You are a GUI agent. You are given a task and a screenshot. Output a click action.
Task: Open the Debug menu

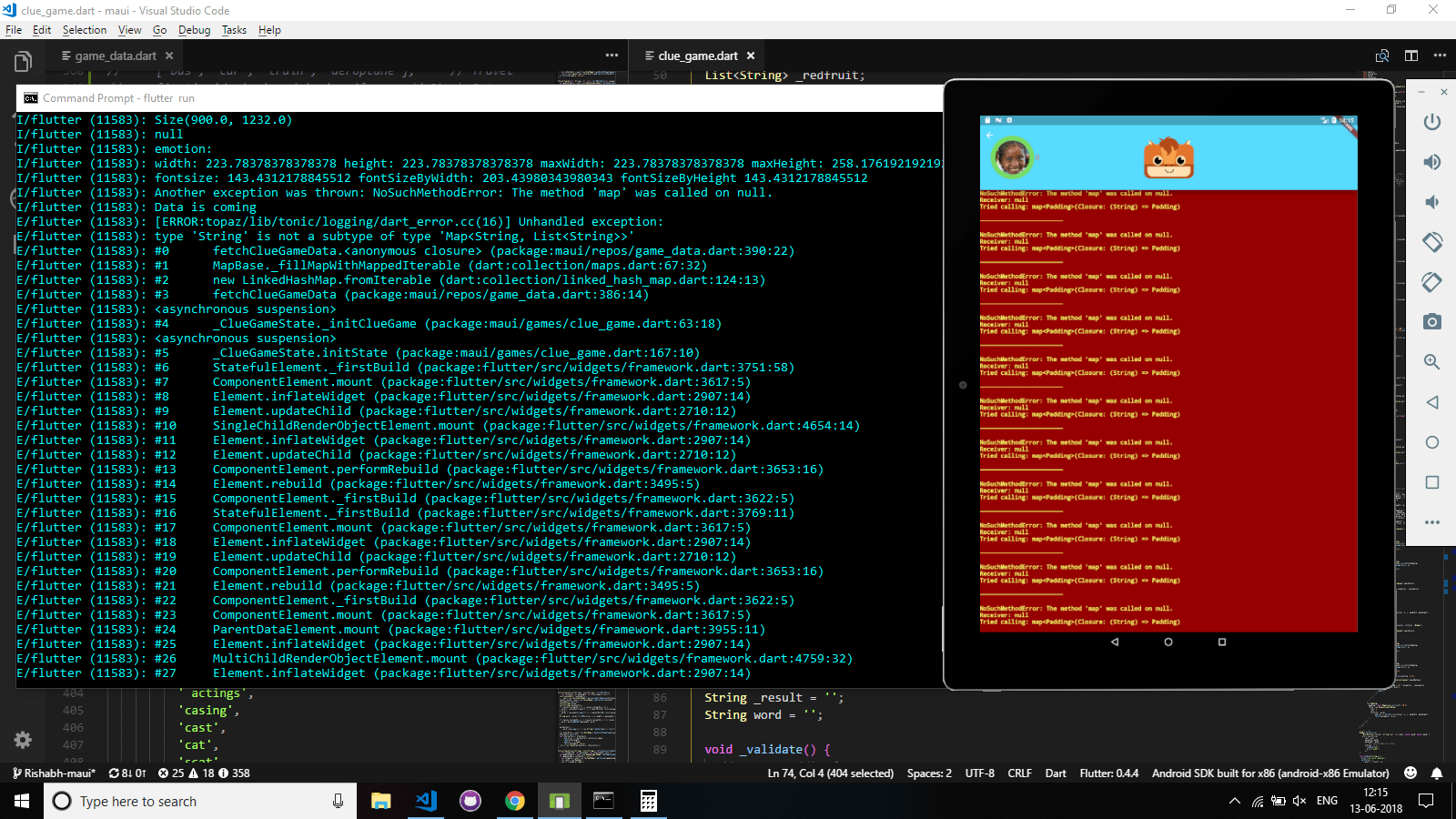[x=194, y=29]
